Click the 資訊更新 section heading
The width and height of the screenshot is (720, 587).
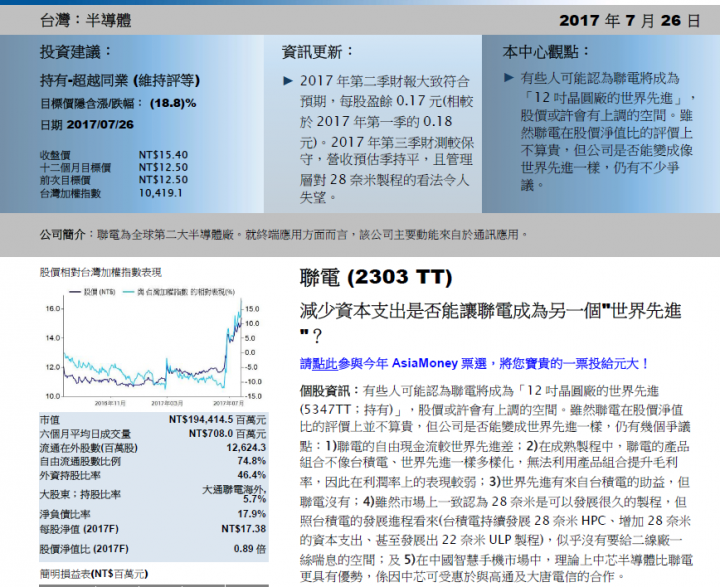317,51
